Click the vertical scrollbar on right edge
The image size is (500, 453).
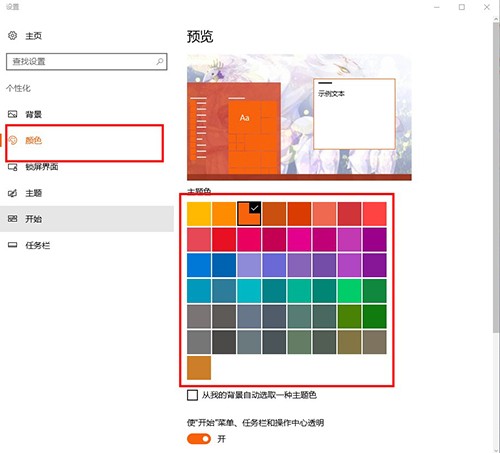click(496, 177)
